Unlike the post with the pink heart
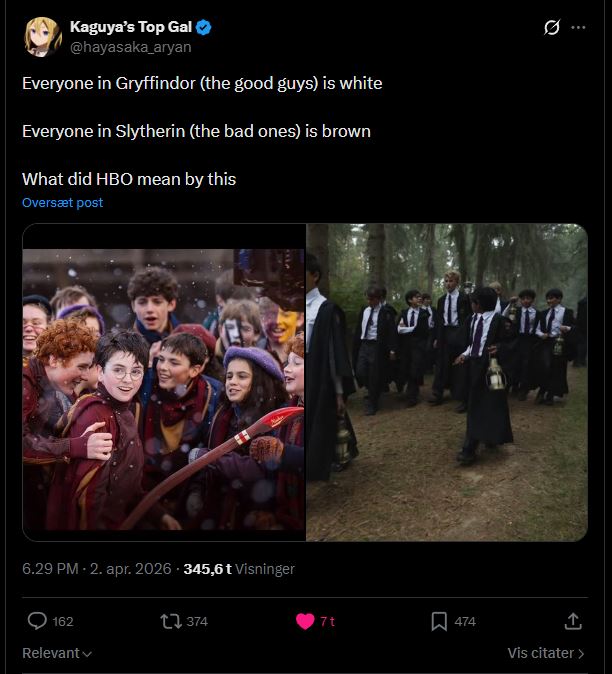The image size is (612, 674). point(305,622)
